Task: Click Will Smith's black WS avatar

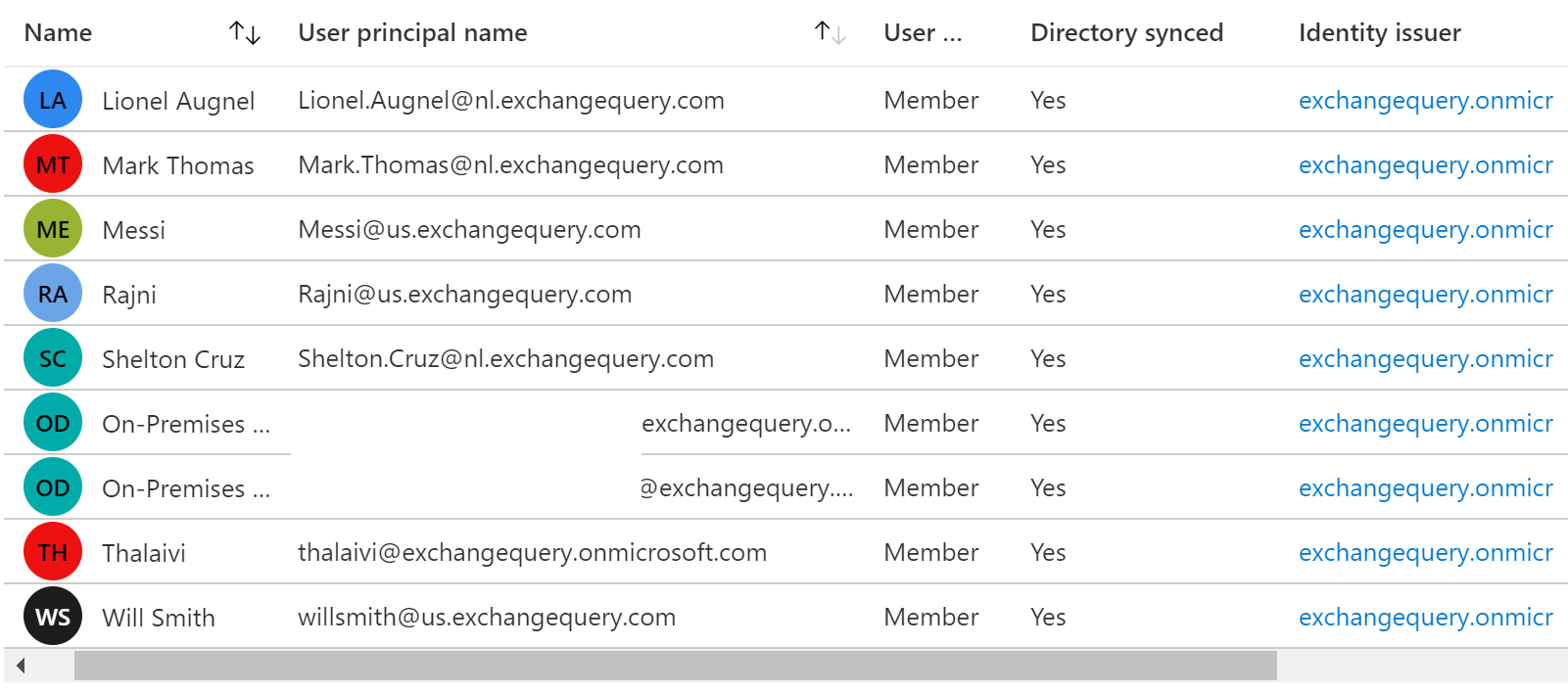Action: [x=53, y=617]
